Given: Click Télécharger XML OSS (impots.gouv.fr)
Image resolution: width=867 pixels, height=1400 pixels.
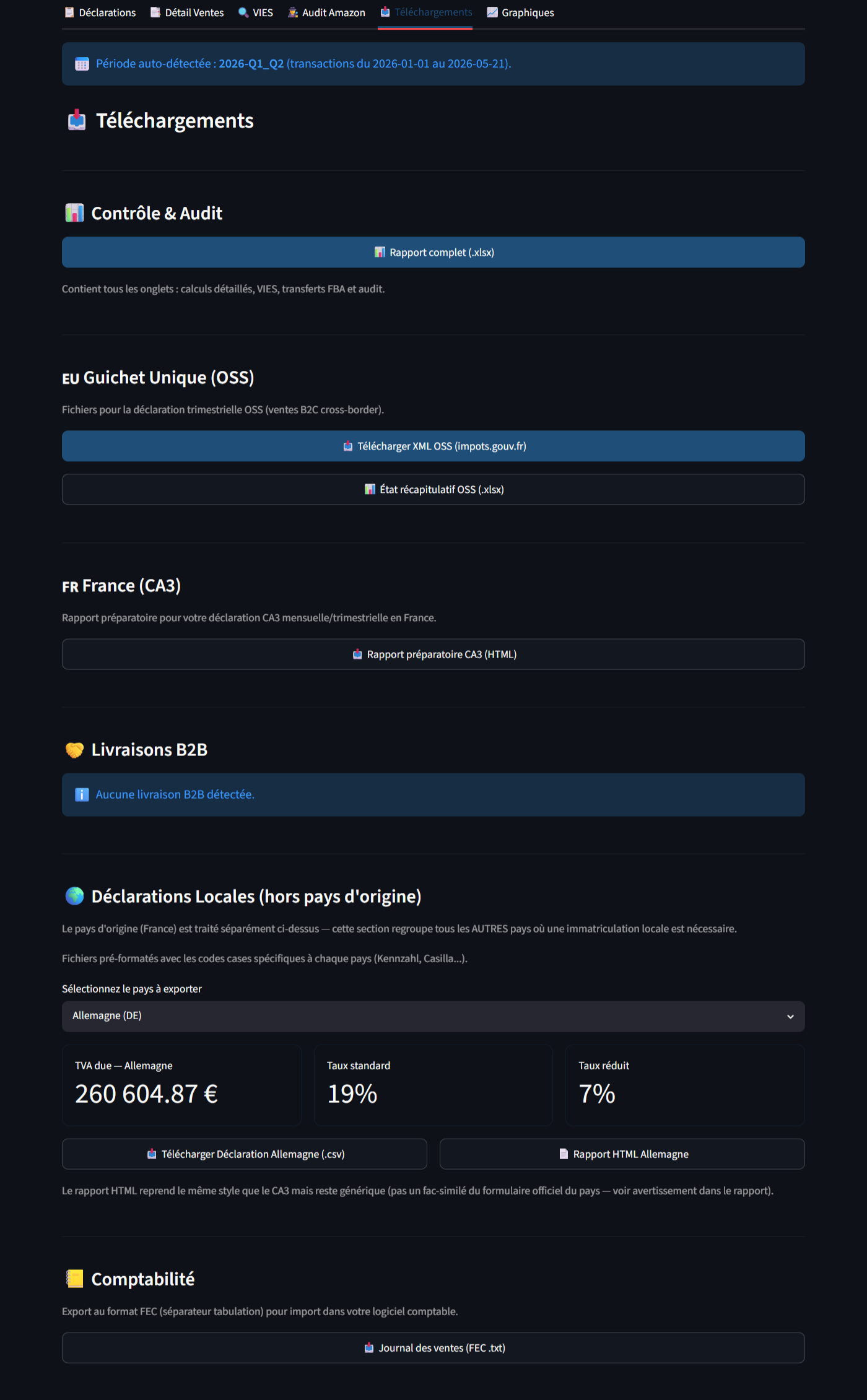Looking at the screenshot, I should (x=434, y=446).
